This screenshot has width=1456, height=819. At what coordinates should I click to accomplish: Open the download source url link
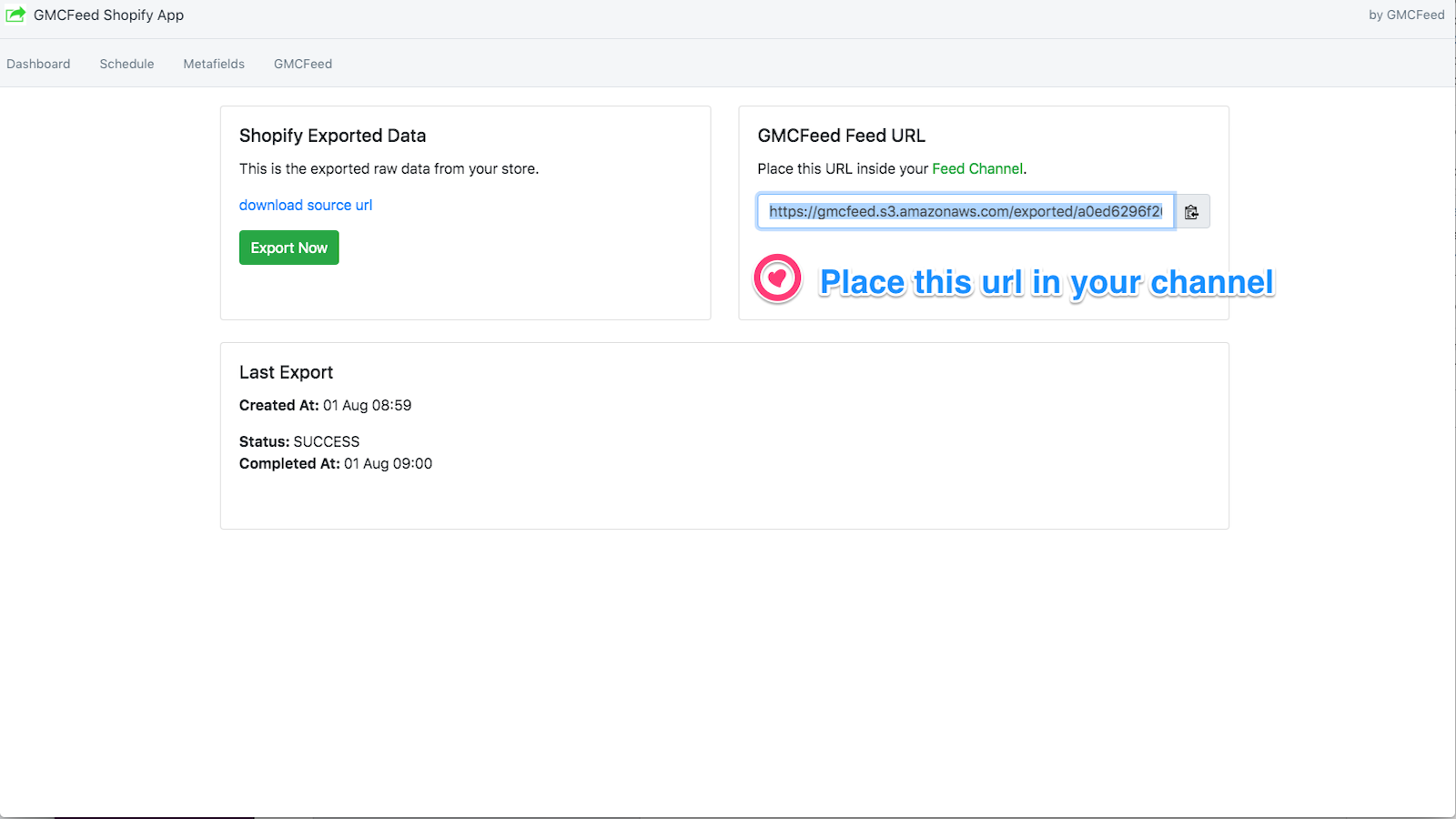coord(305,205)
